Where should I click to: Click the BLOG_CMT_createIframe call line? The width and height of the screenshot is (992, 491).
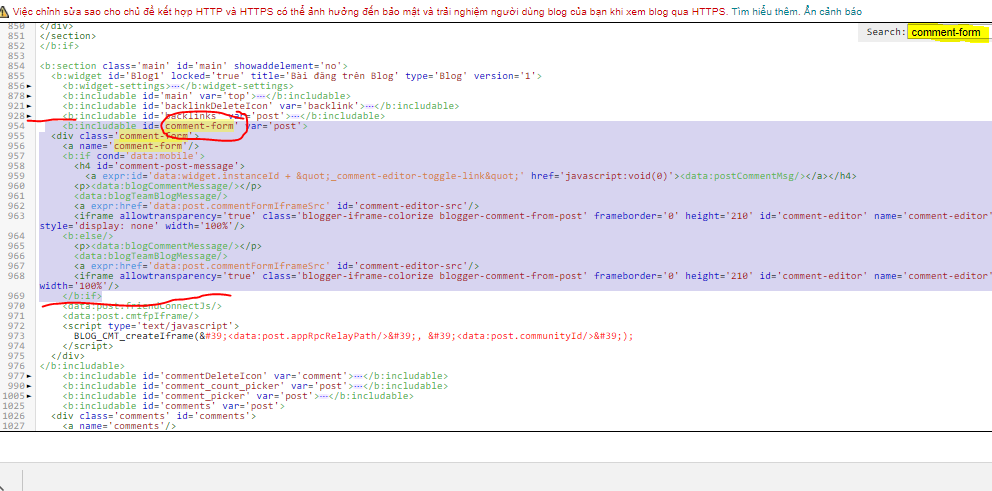[353, 336]
